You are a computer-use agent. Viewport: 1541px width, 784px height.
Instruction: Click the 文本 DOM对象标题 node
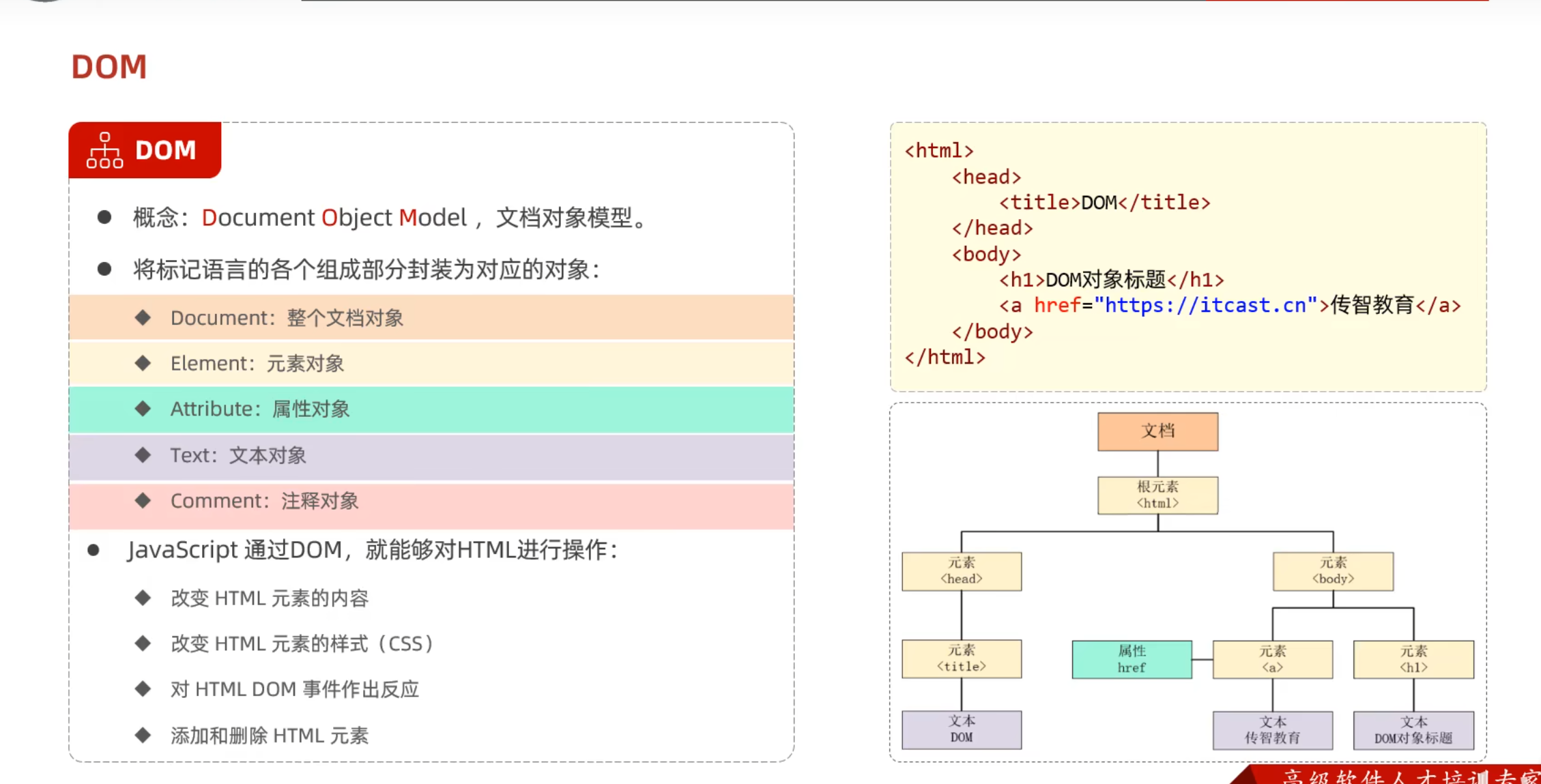coord(1413,729)
